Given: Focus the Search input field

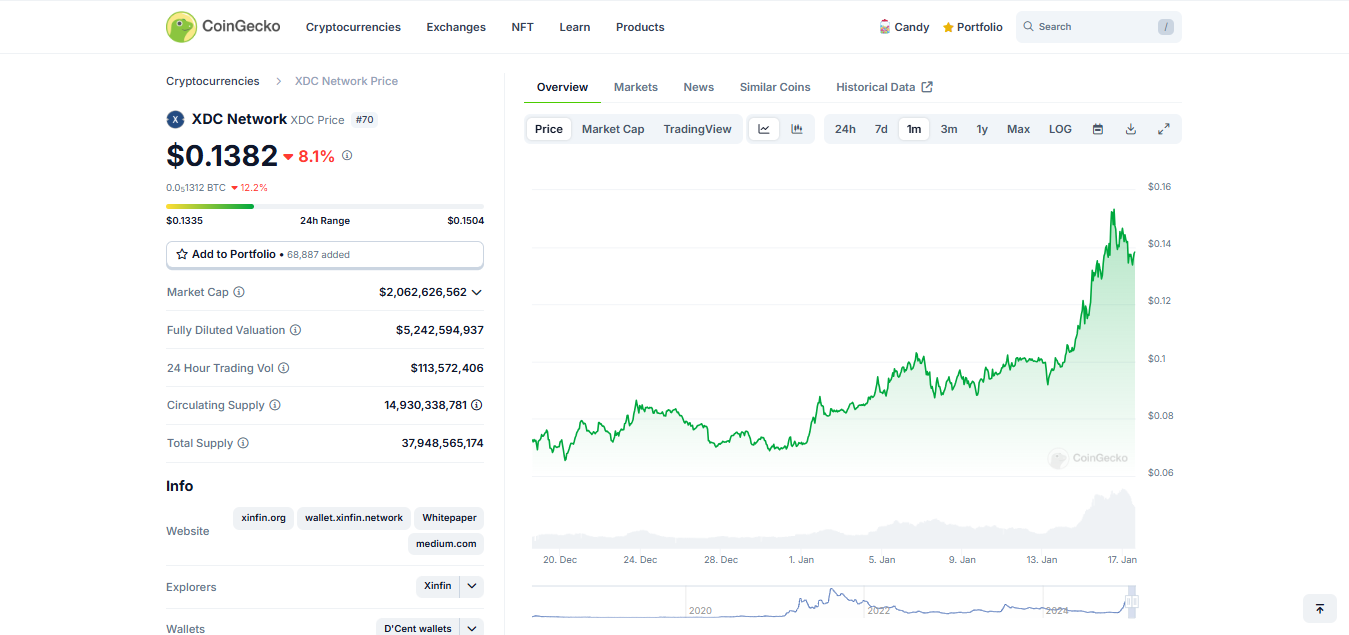Looking at the screenshot, I should point(1098,27).
